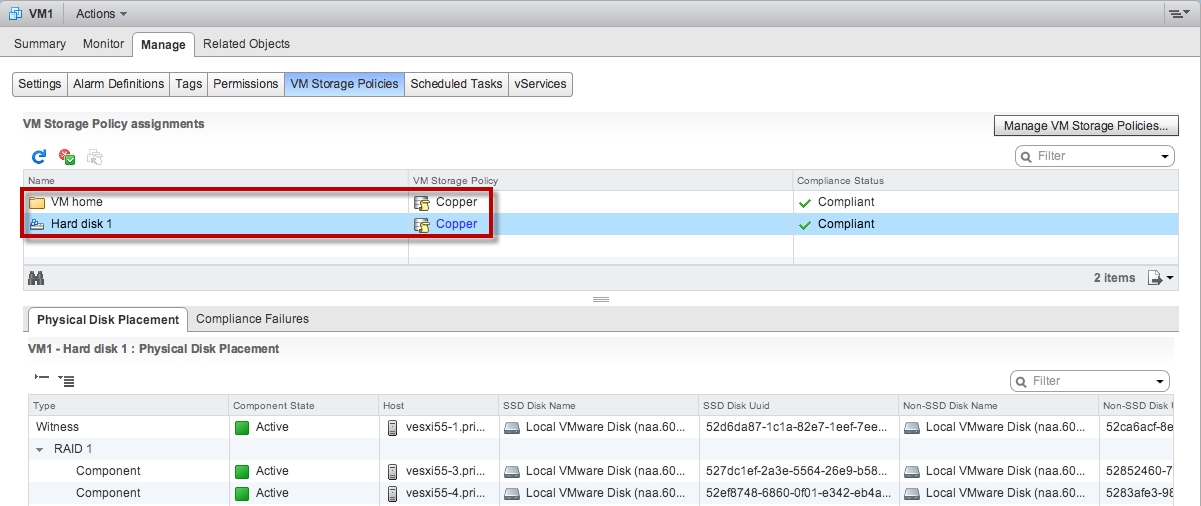Switch to the Monitor tab

tap(103, 44)
